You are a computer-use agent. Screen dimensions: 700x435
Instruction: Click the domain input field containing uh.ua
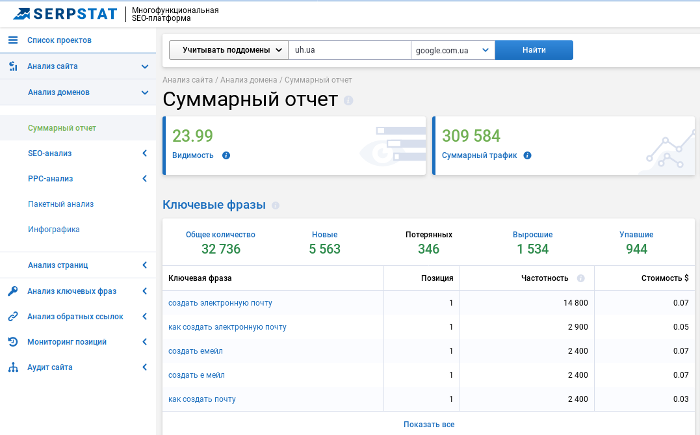350,50
